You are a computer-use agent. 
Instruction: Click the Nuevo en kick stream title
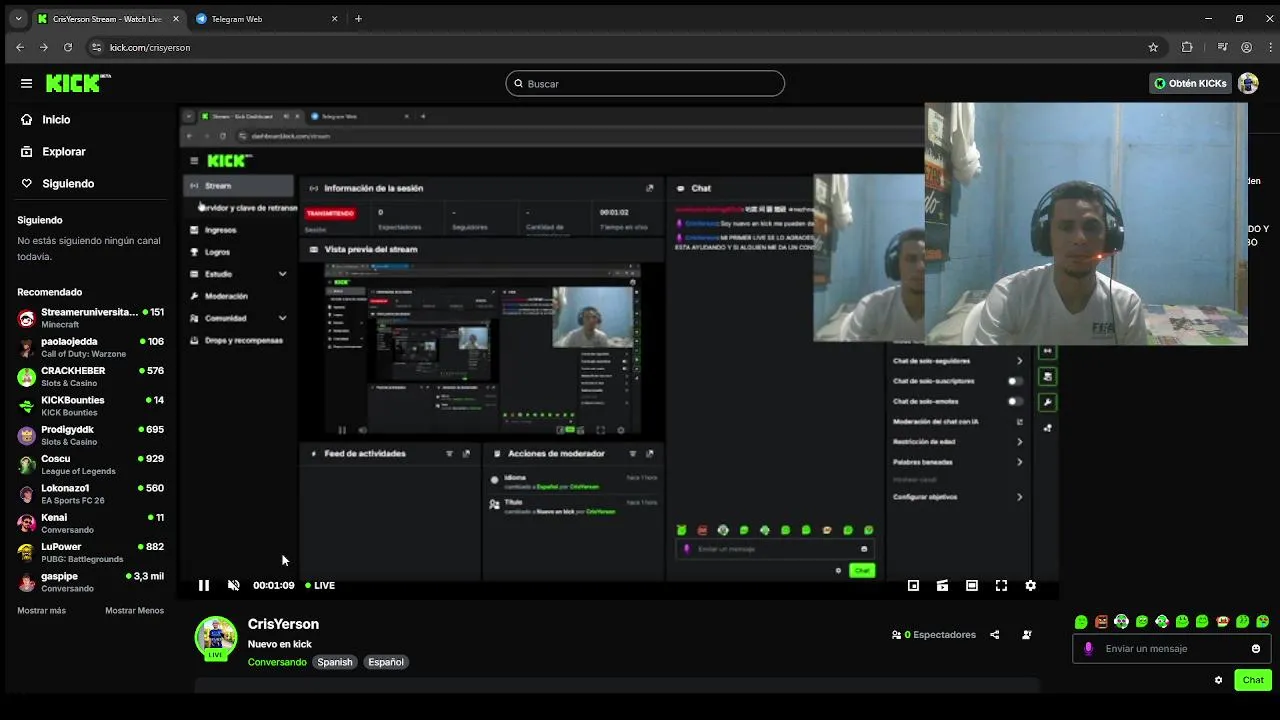pyautogui.click(x=280, y=644)
